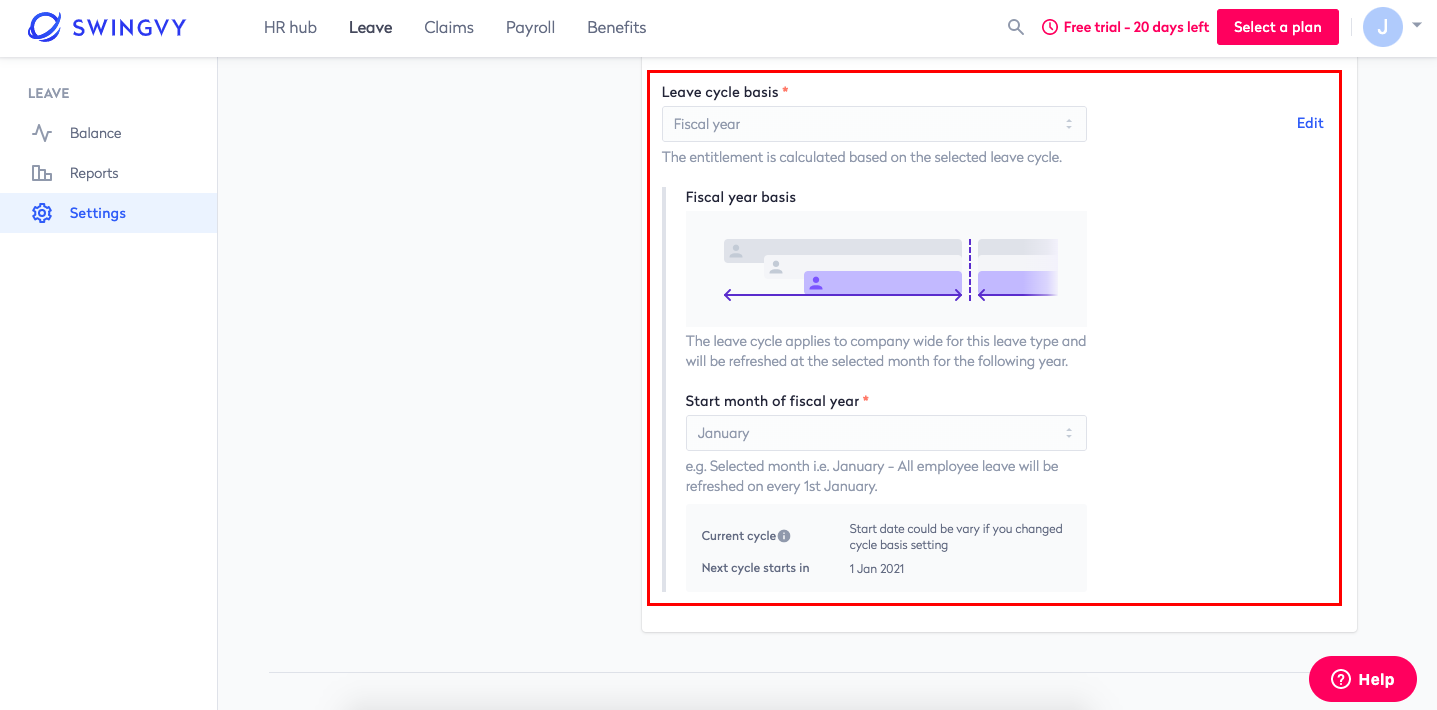The width and height of the screenshot is (1437, 710).
Task: Open the Start month of fiscal year dropdown
Action: point(886,433)
